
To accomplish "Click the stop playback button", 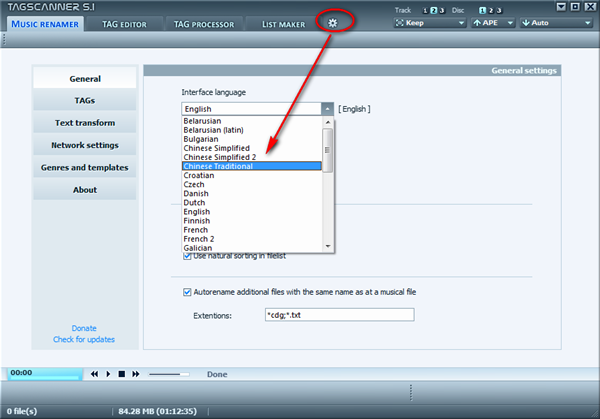I will (x=122, y=374).
